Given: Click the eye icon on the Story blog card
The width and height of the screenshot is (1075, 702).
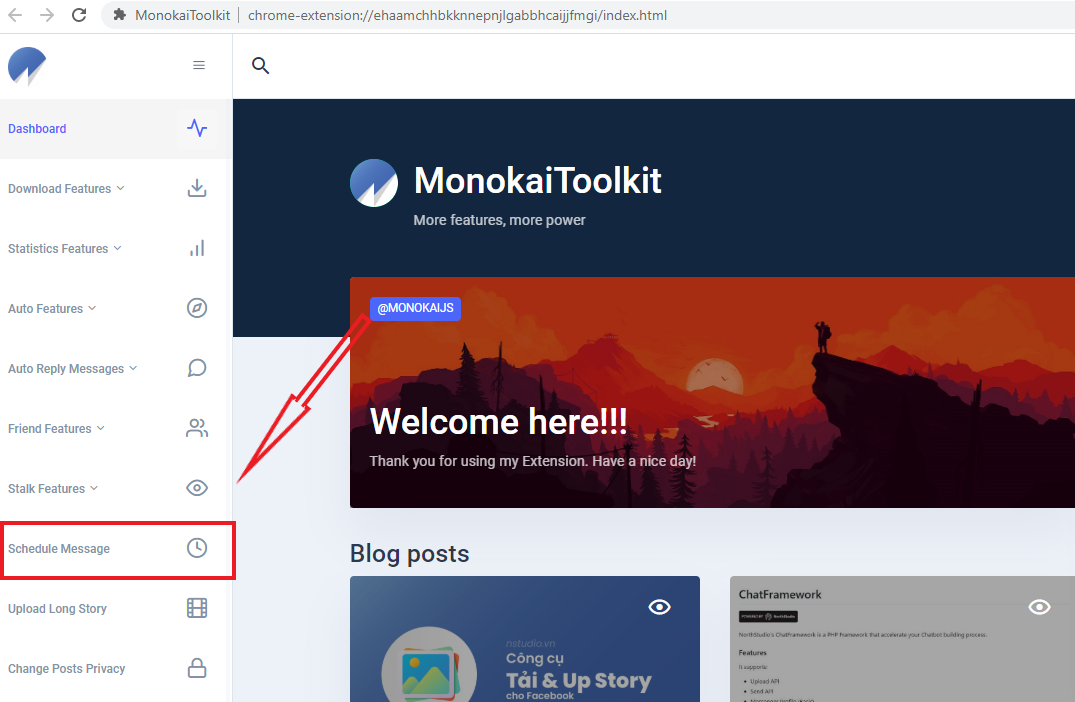Looking at the screenshot, I should click(660, 607).
